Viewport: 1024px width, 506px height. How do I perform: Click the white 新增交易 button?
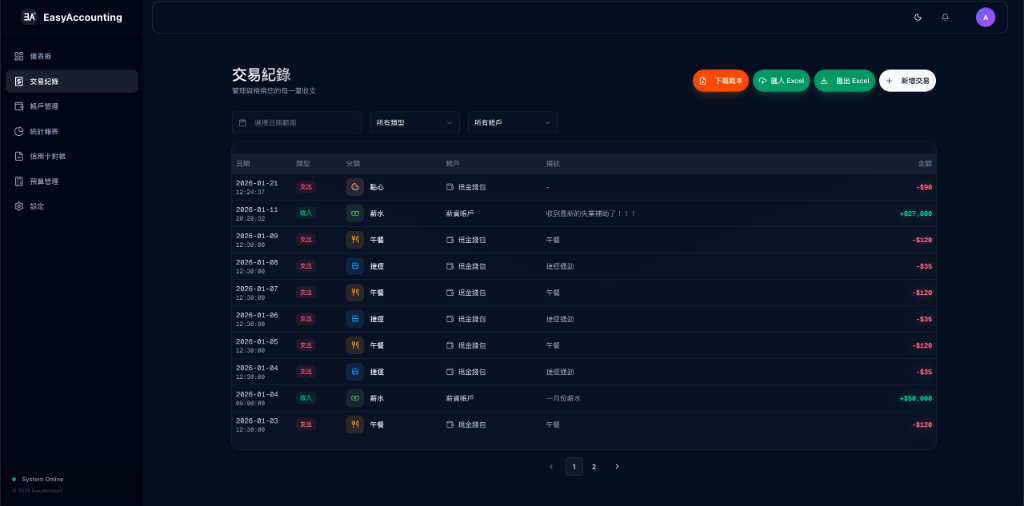point(907,81)
